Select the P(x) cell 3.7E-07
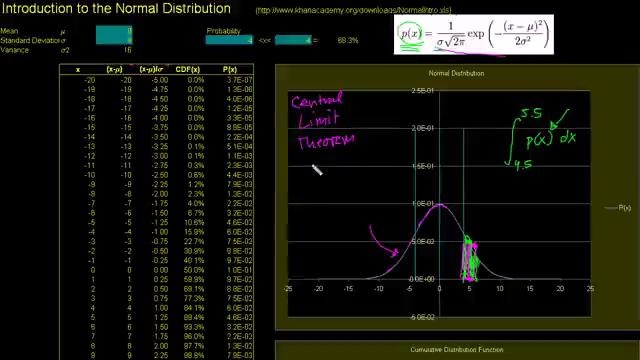 240,80
